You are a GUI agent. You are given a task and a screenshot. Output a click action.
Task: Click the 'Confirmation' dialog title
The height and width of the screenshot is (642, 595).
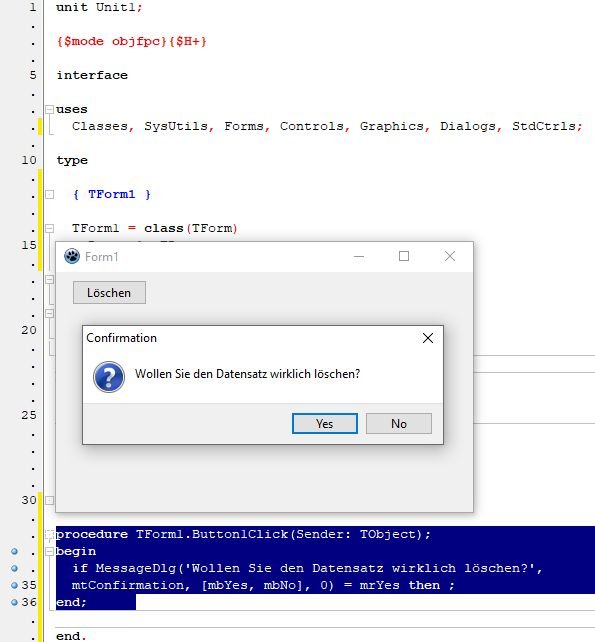tap(122, 338)
